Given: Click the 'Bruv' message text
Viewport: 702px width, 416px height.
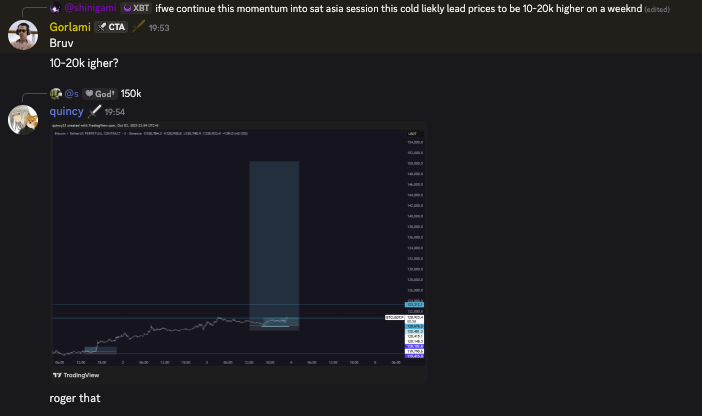Looking at the screenshot, I should (x=61, y=43).
